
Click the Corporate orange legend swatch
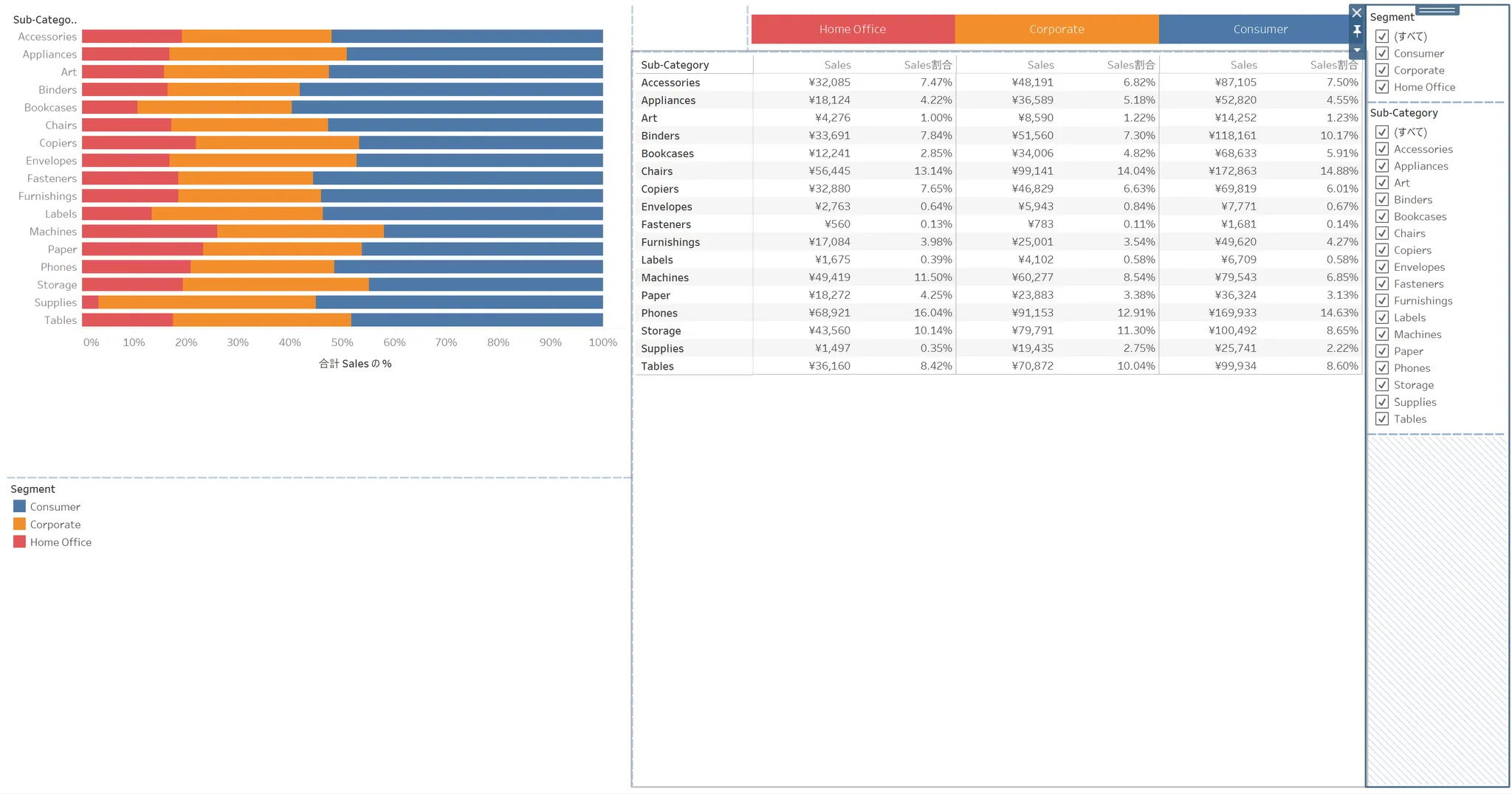(x=20, y=524)
